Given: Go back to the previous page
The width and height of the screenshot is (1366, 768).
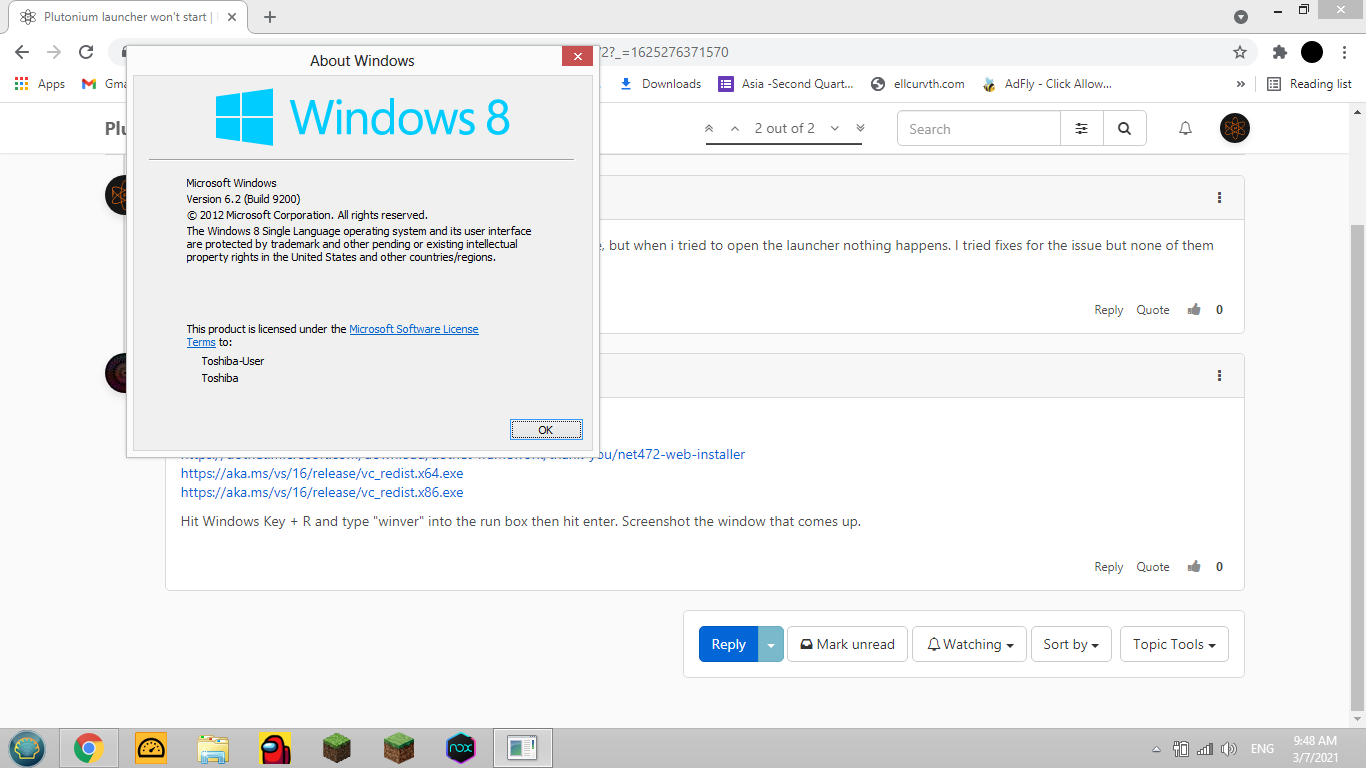Looking at the screenshot, I should click(x=22, y=52).
